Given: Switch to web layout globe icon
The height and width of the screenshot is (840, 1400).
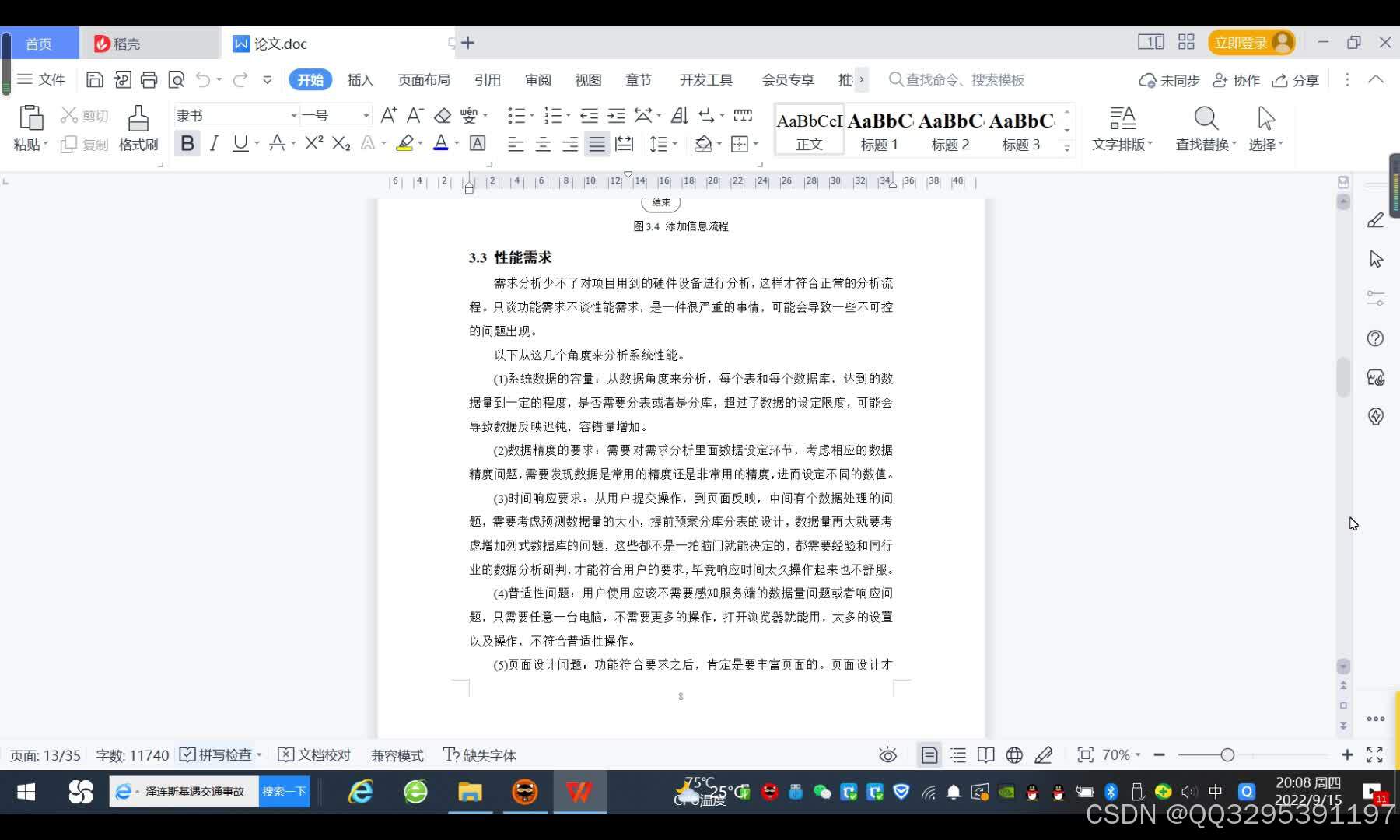Looking at the screenshot, I should (x=1014, y=755).
